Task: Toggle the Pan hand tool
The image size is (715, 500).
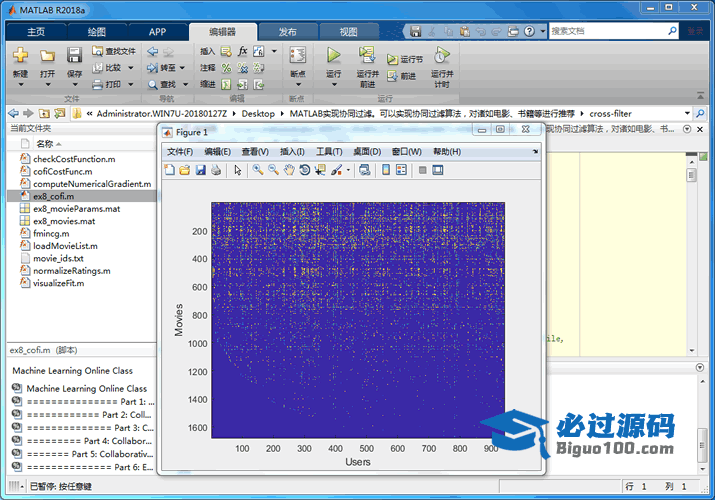Action: (x=289, y=170)
